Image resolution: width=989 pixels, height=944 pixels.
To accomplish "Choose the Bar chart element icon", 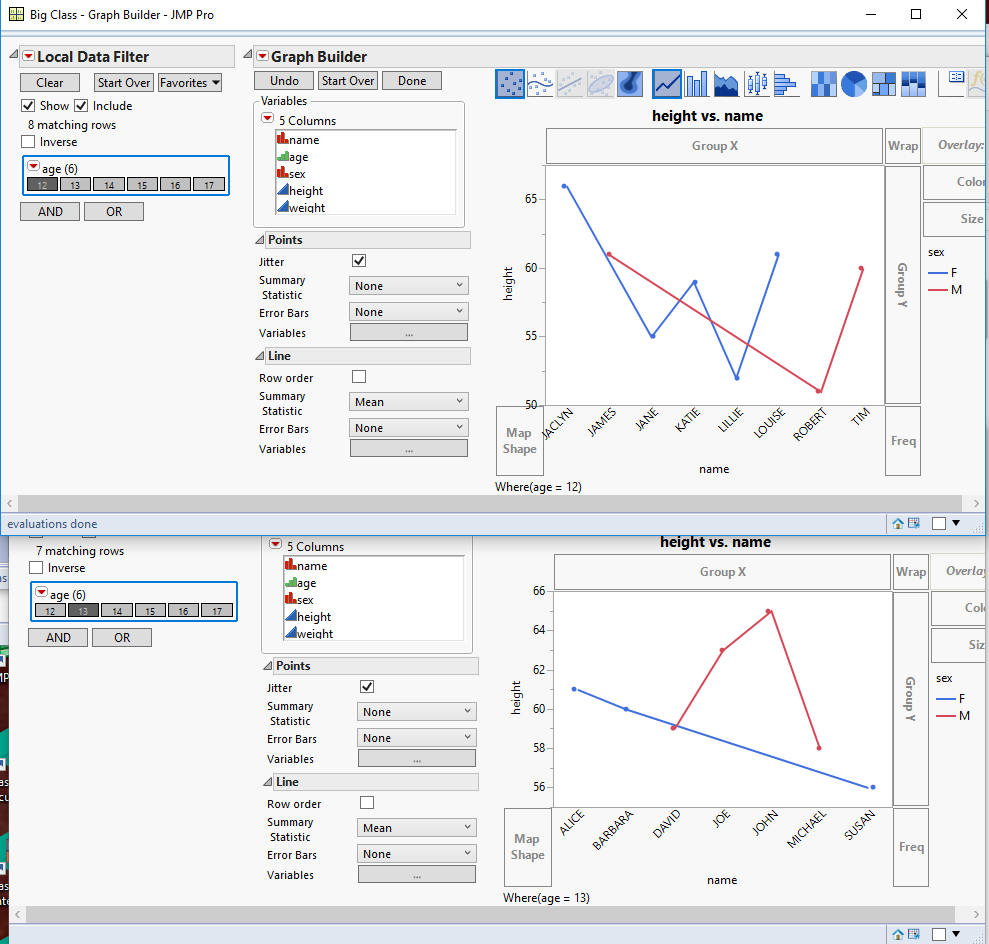I will 696,83.
